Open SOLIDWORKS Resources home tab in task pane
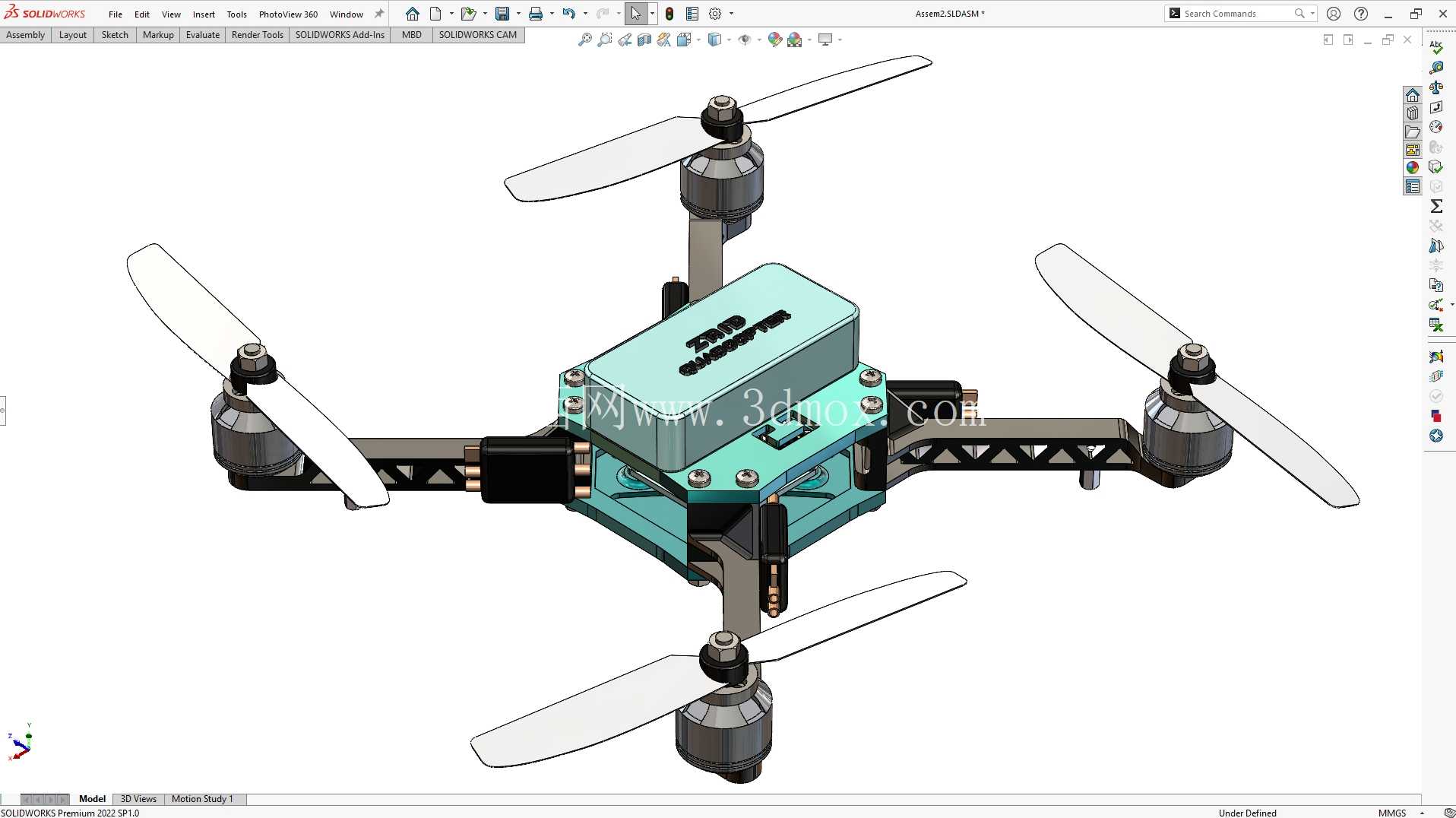Screen dimensions: 1456x818 coord(1413,95)
